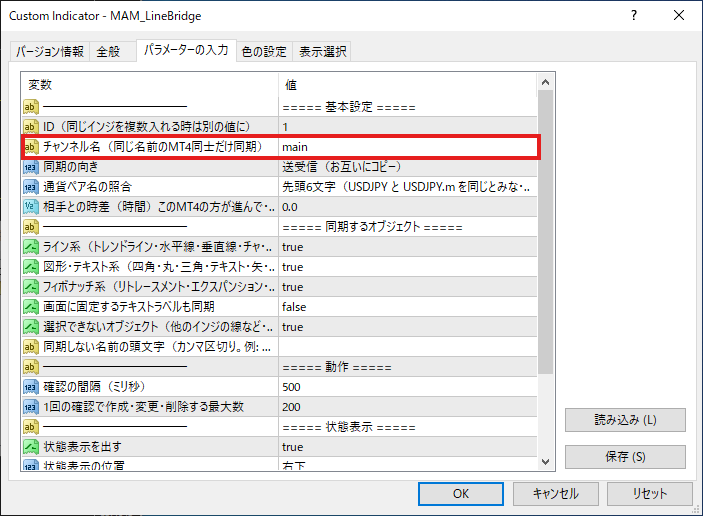Click the 変数 column header

[x=149, y=84]
